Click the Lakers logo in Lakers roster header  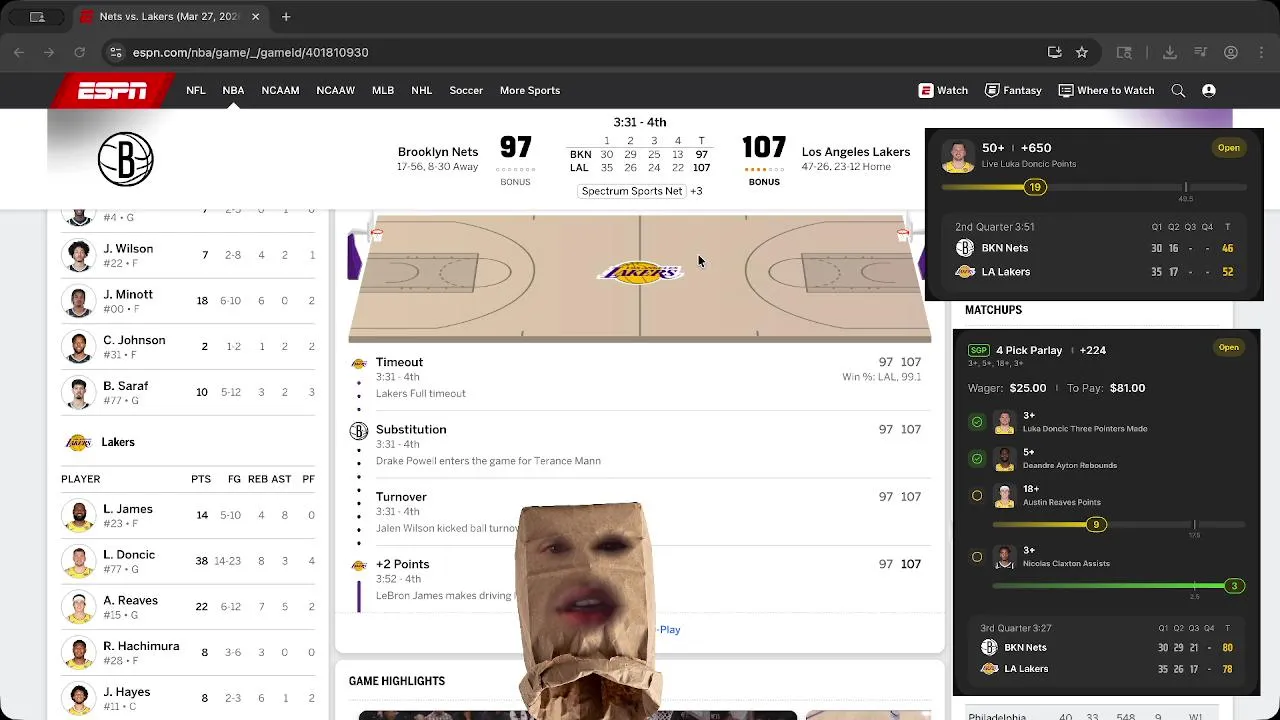[x=78, y=442]
